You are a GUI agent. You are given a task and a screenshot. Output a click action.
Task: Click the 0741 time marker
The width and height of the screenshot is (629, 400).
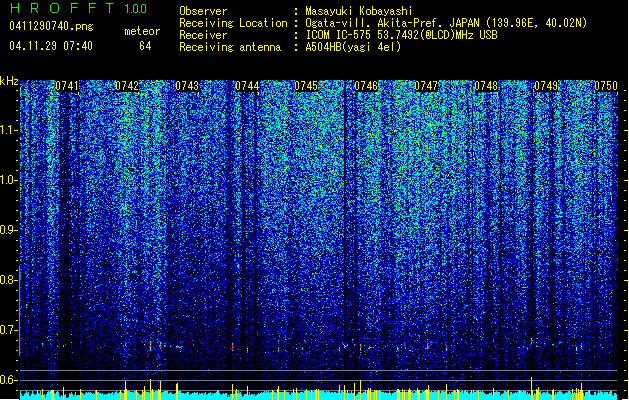click(67, 86)
